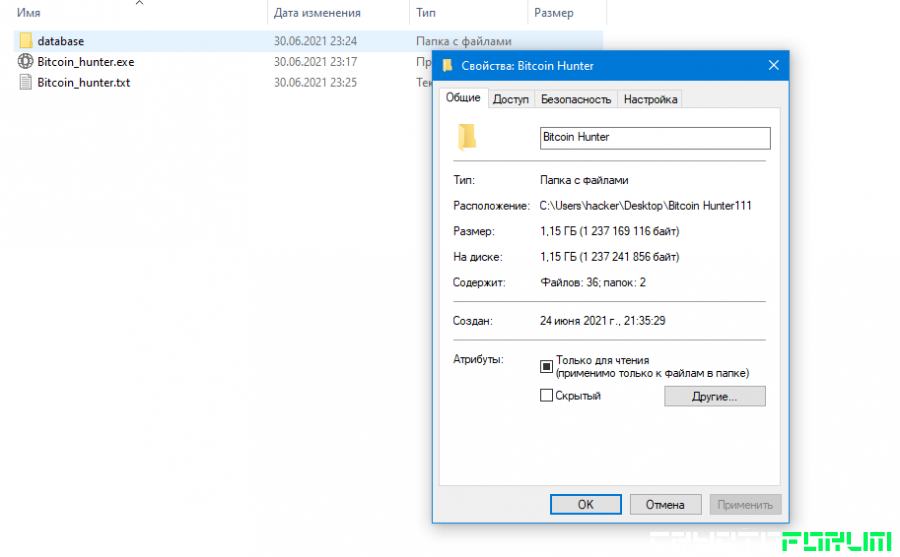Click the dialog title 'Свойства: Bitcoin Hunter'
The width and height of the screenshot is (900, 557).
pos(527,66)
